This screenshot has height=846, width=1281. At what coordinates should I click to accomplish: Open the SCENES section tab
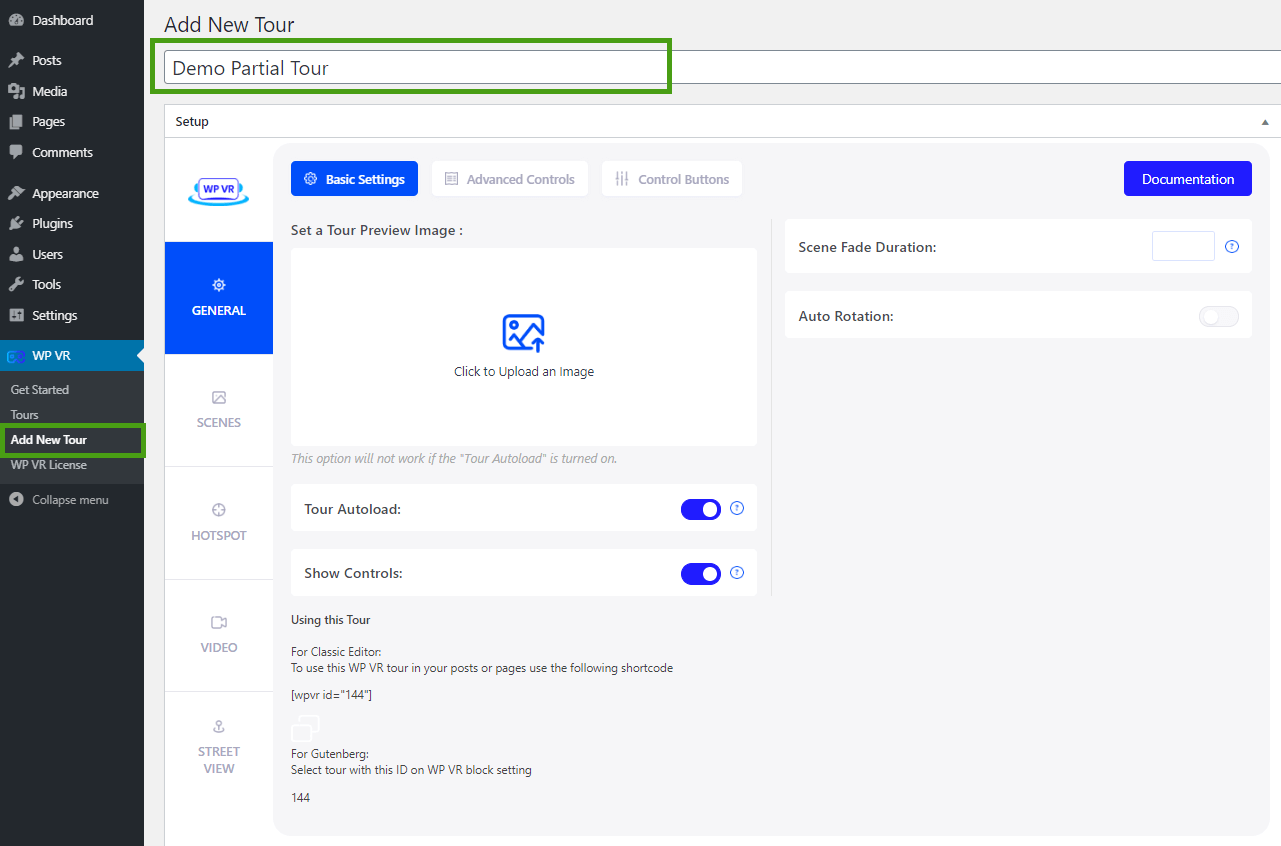tap(219, 410)
